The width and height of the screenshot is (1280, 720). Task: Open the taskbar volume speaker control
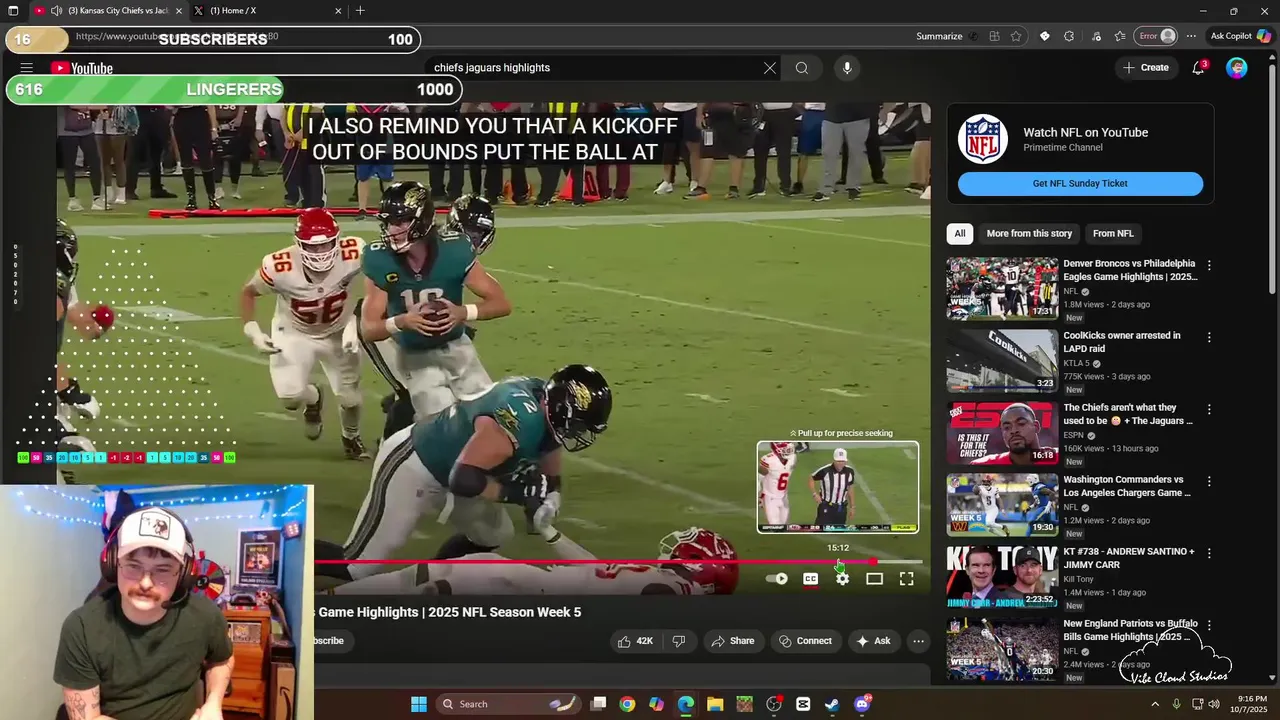pos(1214,704)
